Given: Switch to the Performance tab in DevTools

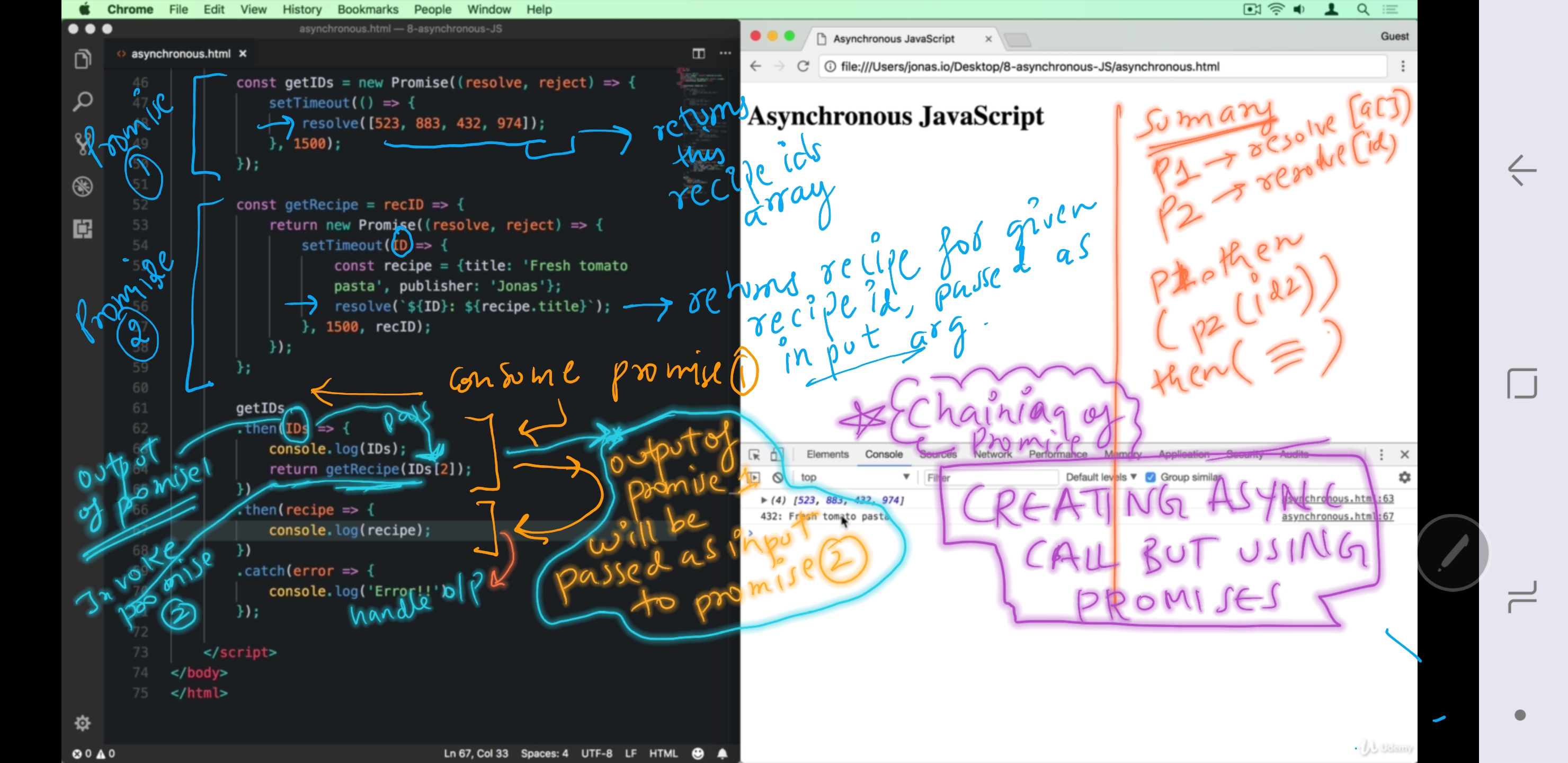Looking at the screenshot, I should [1058, 454].
